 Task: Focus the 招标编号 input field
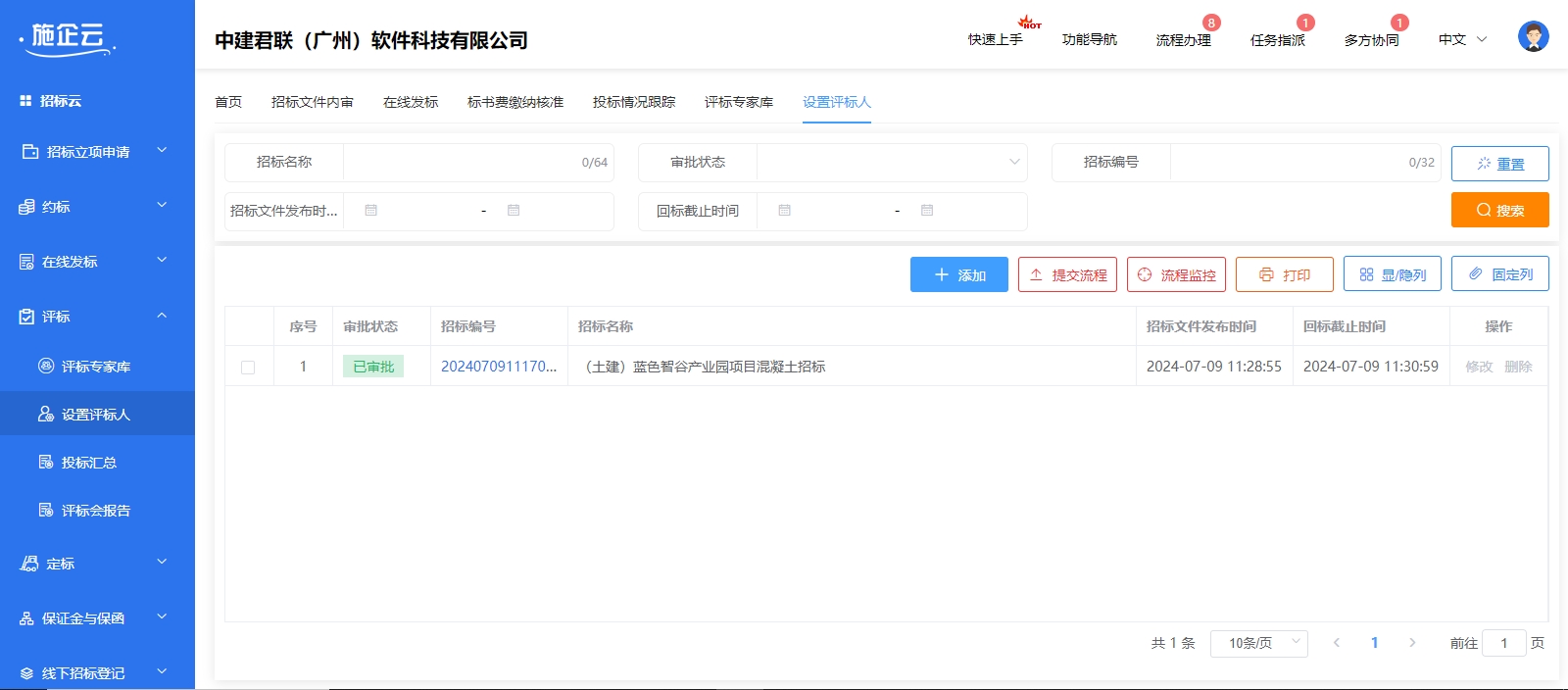(x=1305, y=163)
